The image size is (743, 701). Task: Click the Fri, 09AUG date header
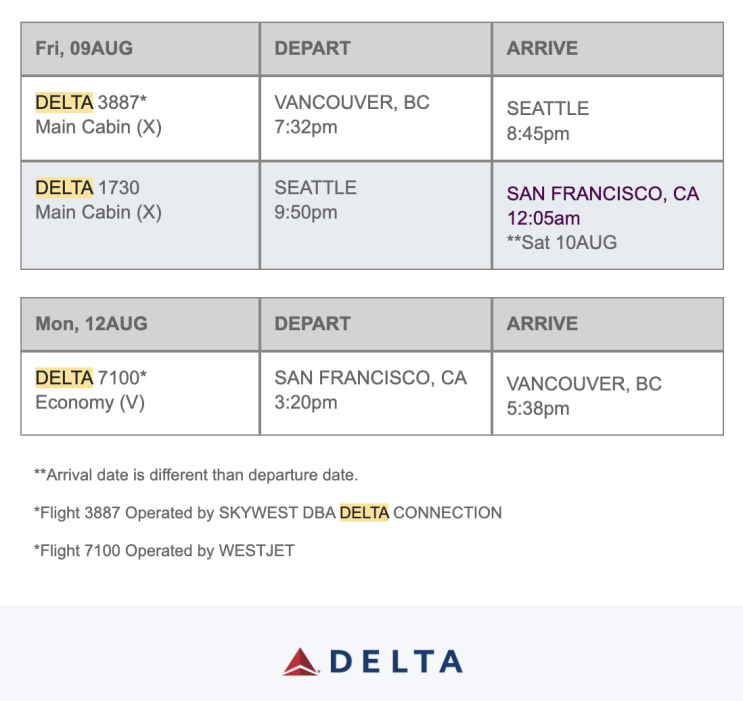[x=84, y=48]
